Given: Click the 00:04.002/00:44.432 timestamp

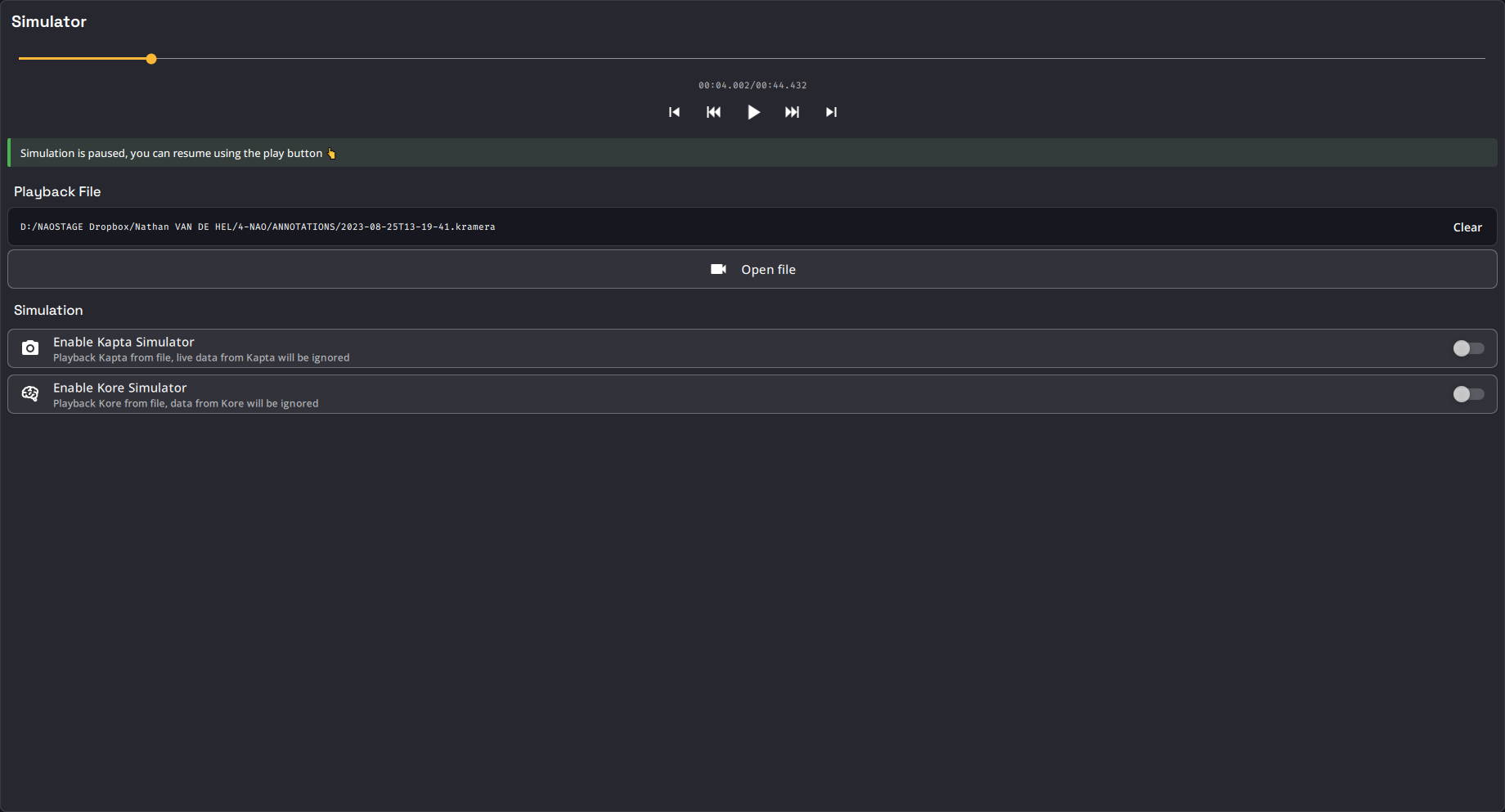Looking at the screenshot, I should tap(752, 85).
